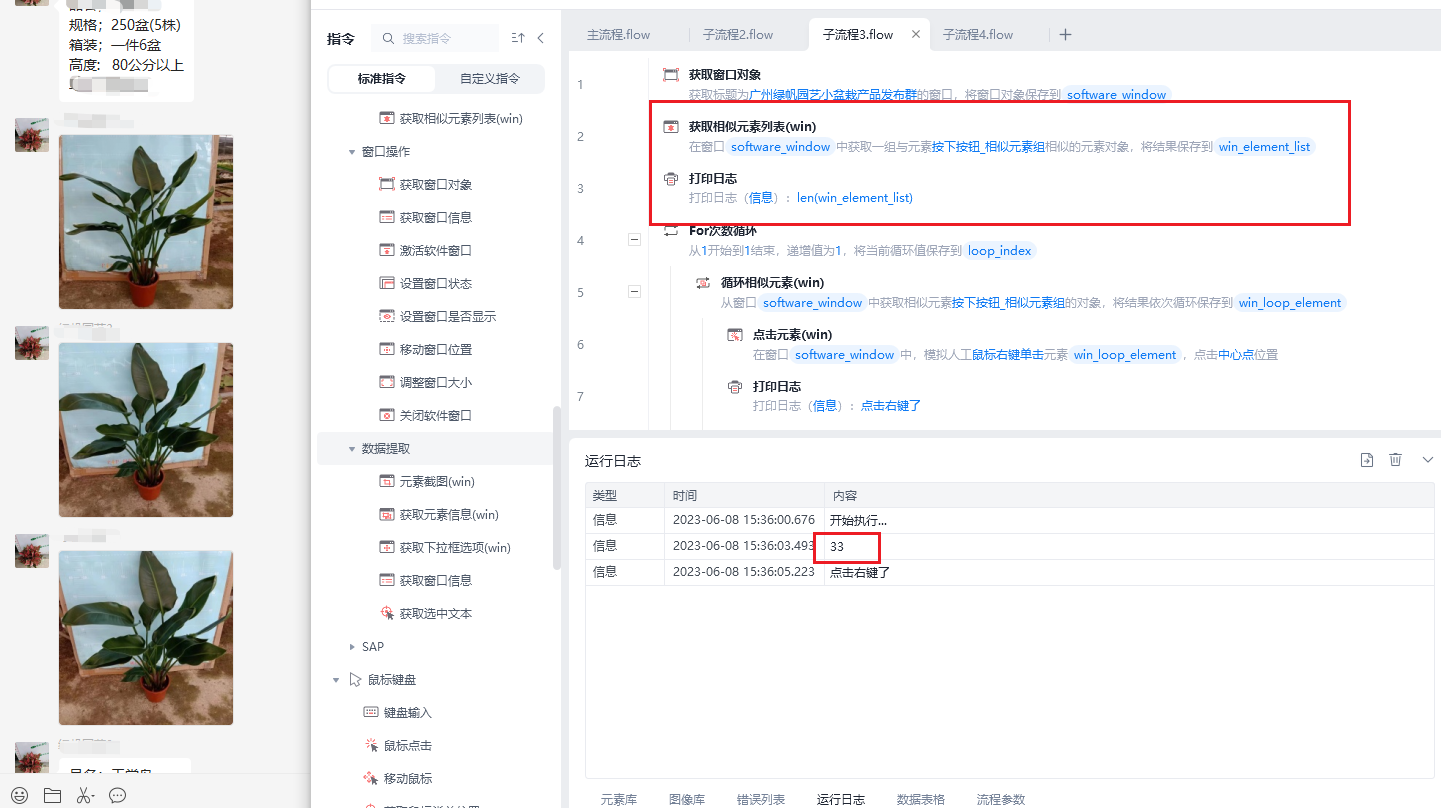The height and width of the screenshot is (808, 1441).
Task: Collapse the 数据提取 group
Action: coord(352,449)
